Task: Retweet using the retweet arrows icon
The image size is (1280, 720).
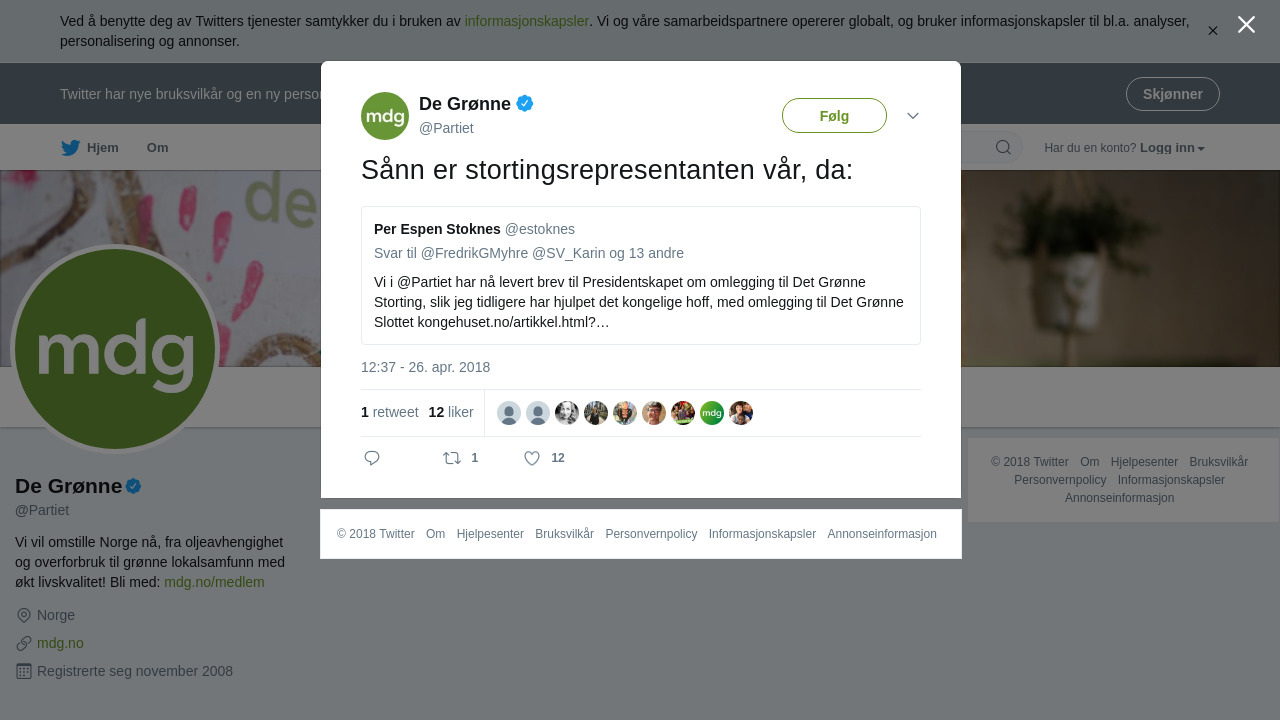Action: [x=452, y=458]
